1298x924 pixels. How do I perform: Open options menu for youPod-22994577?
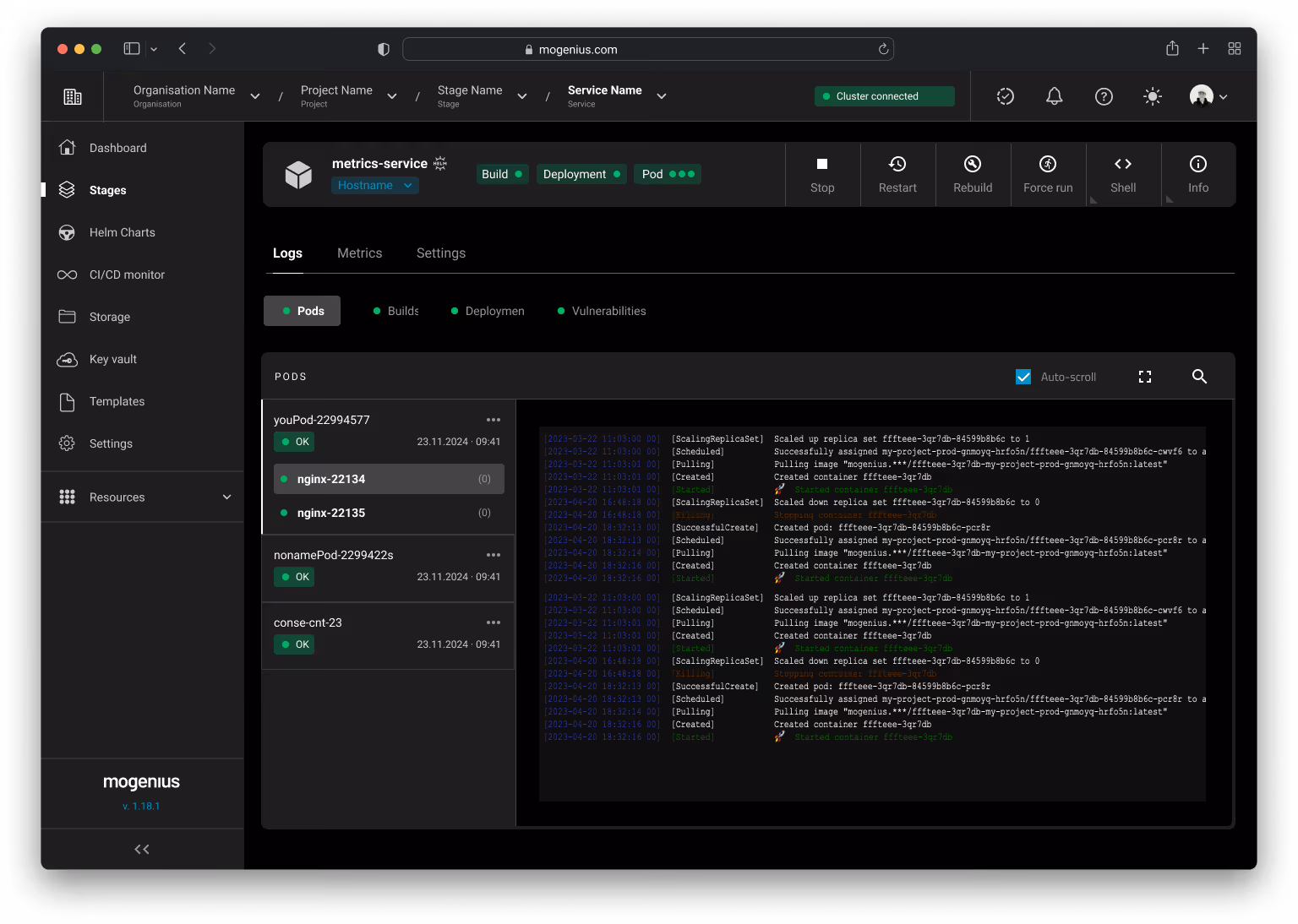click(494, 420)
